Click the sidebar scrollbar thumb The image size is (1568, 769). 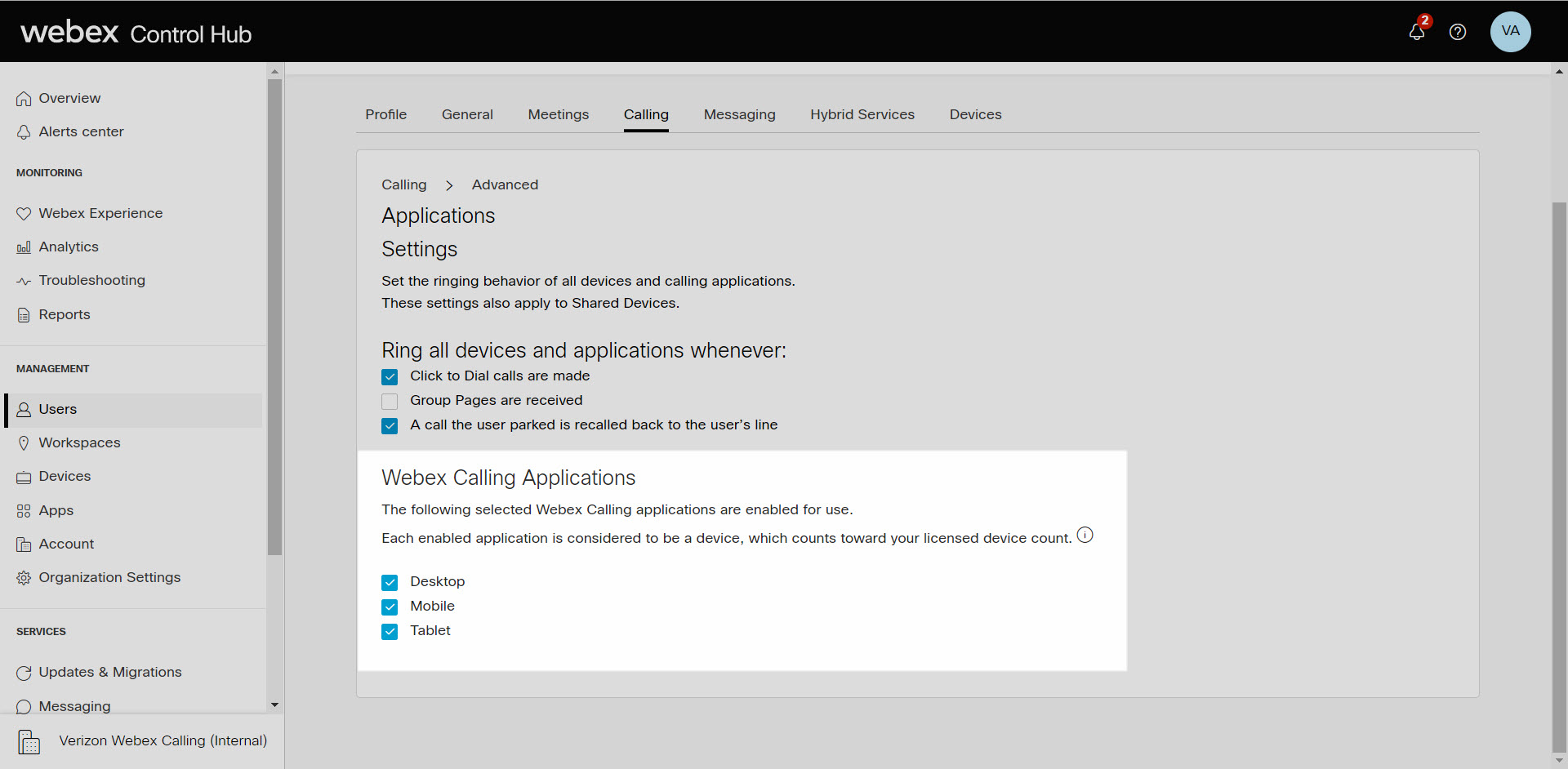pos(274,318)
